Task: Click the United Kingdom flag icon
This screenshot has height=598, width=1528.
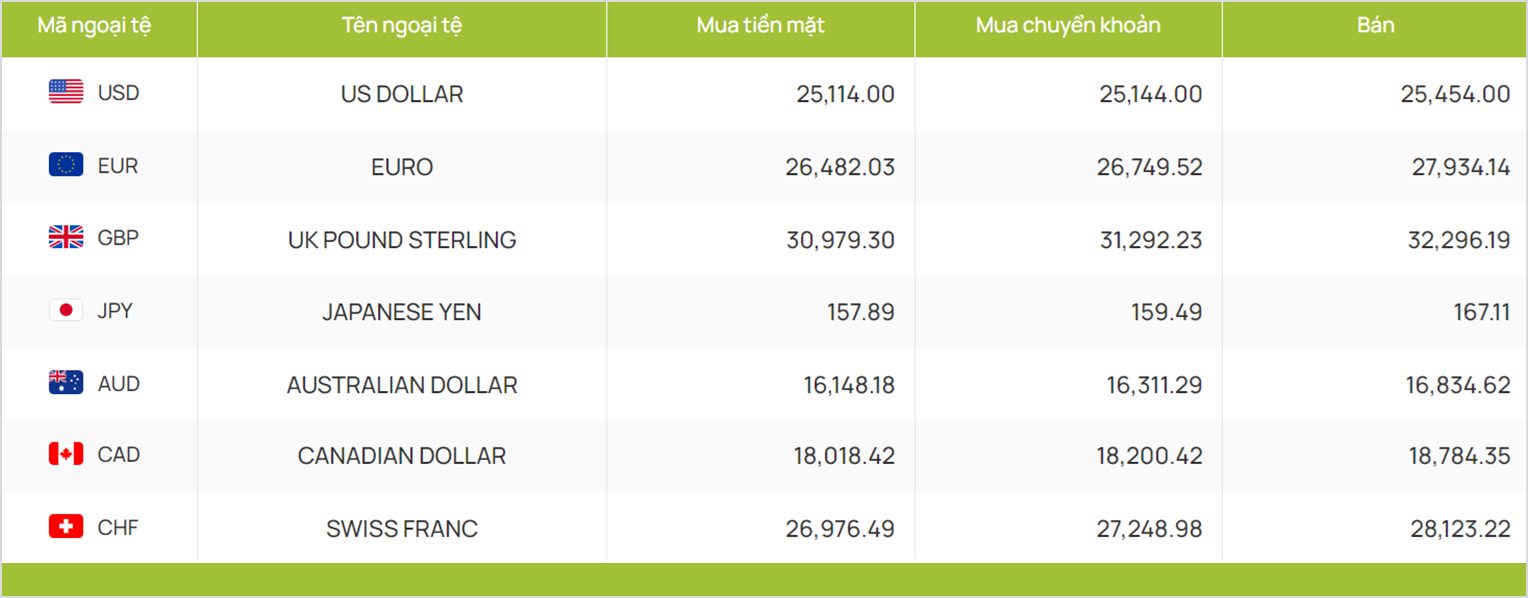Action: [66, 237]
